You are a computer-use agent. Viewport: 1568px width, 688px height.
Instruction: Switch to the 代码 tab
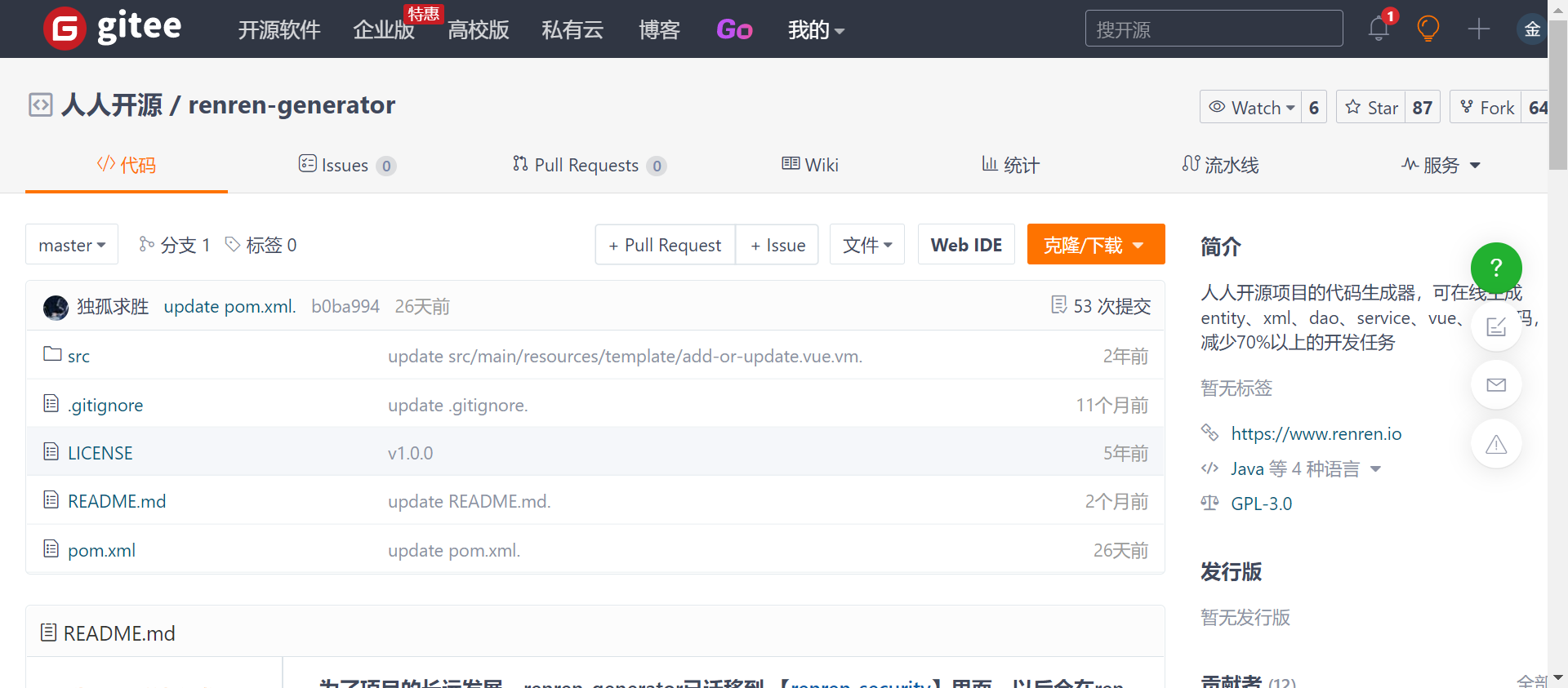[127, 165]
